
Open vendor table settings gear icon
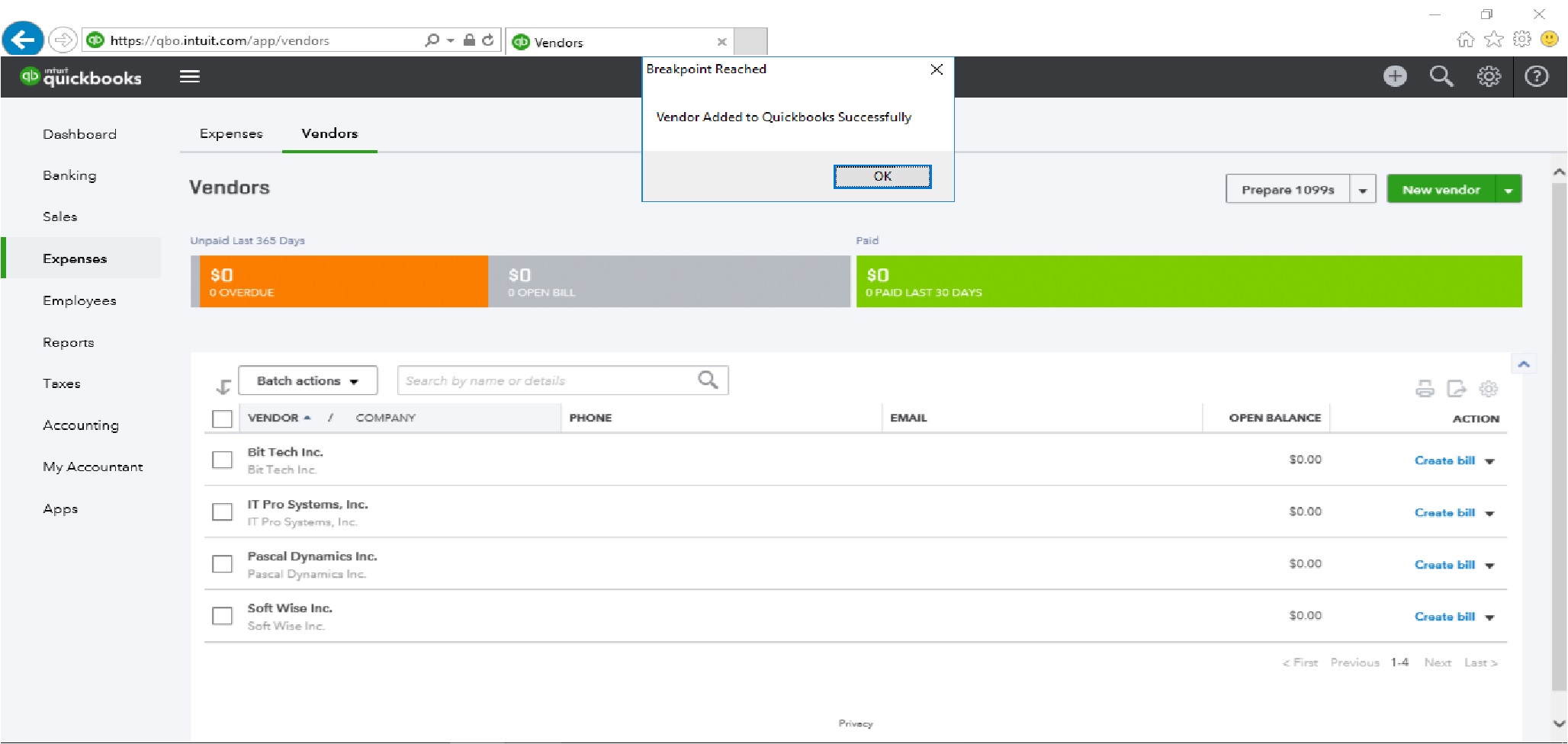(x=1488, y=389)
